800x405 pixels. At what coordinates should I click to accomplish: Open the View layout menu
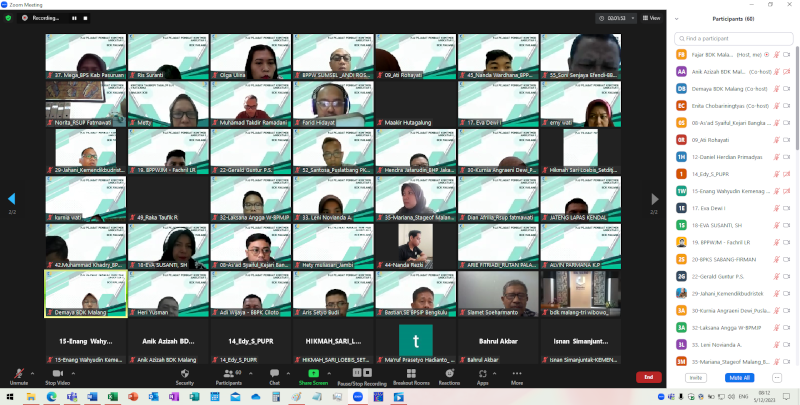coord(651,18)
